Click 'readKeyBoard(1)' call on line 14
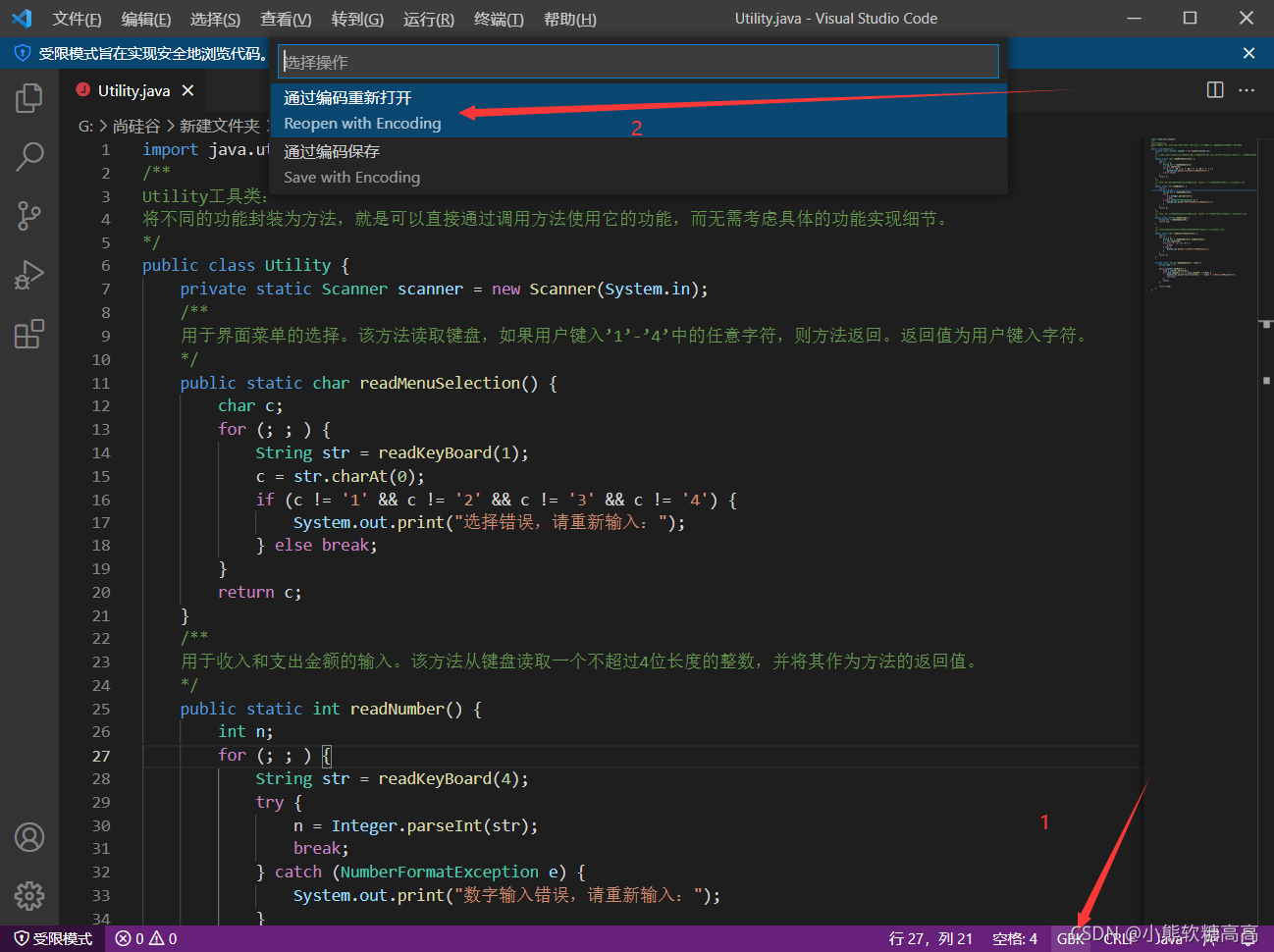This screenshot has height=952, width=1274. (x=450, y=452)
